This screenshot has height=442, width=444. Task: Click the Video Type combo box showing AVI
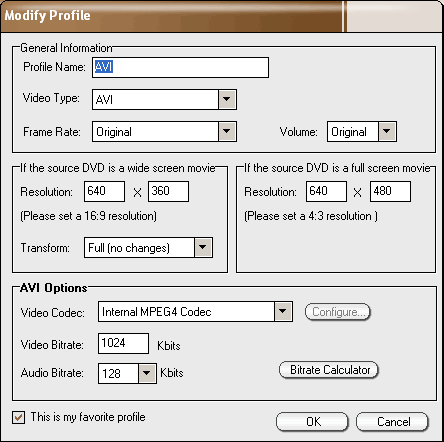(164, 99)
